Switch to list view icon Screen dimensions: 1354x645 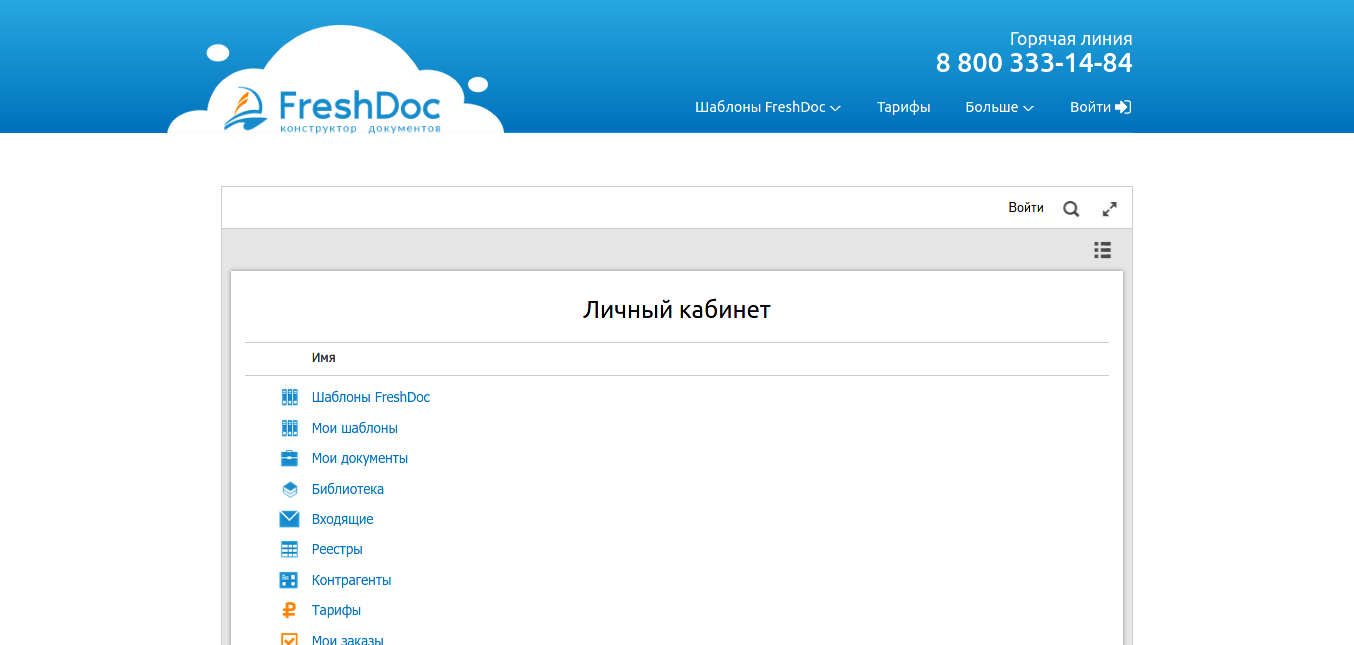pyautogui.click(x=1102, y=250)
